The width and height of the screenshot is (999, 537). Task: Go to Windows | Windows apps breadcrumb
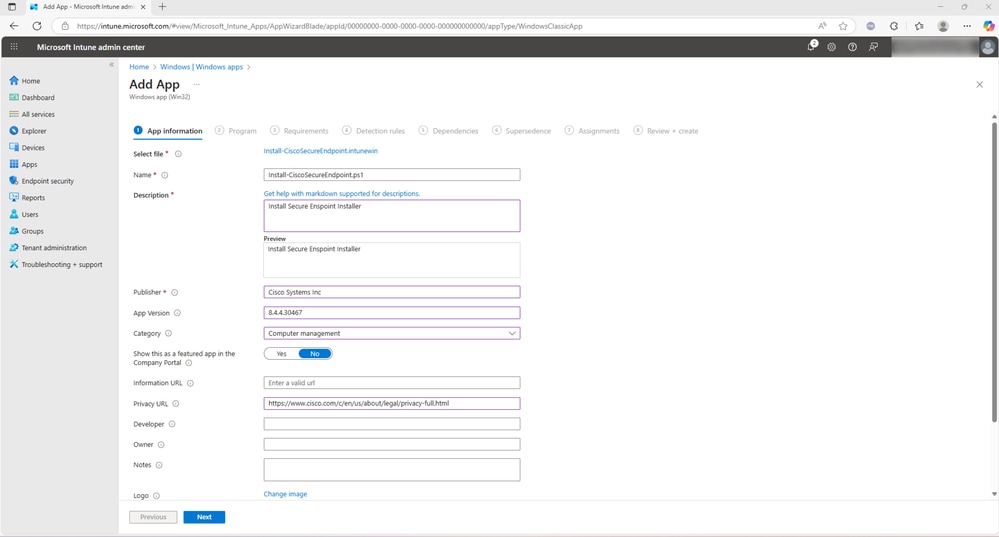pos(201,67)
